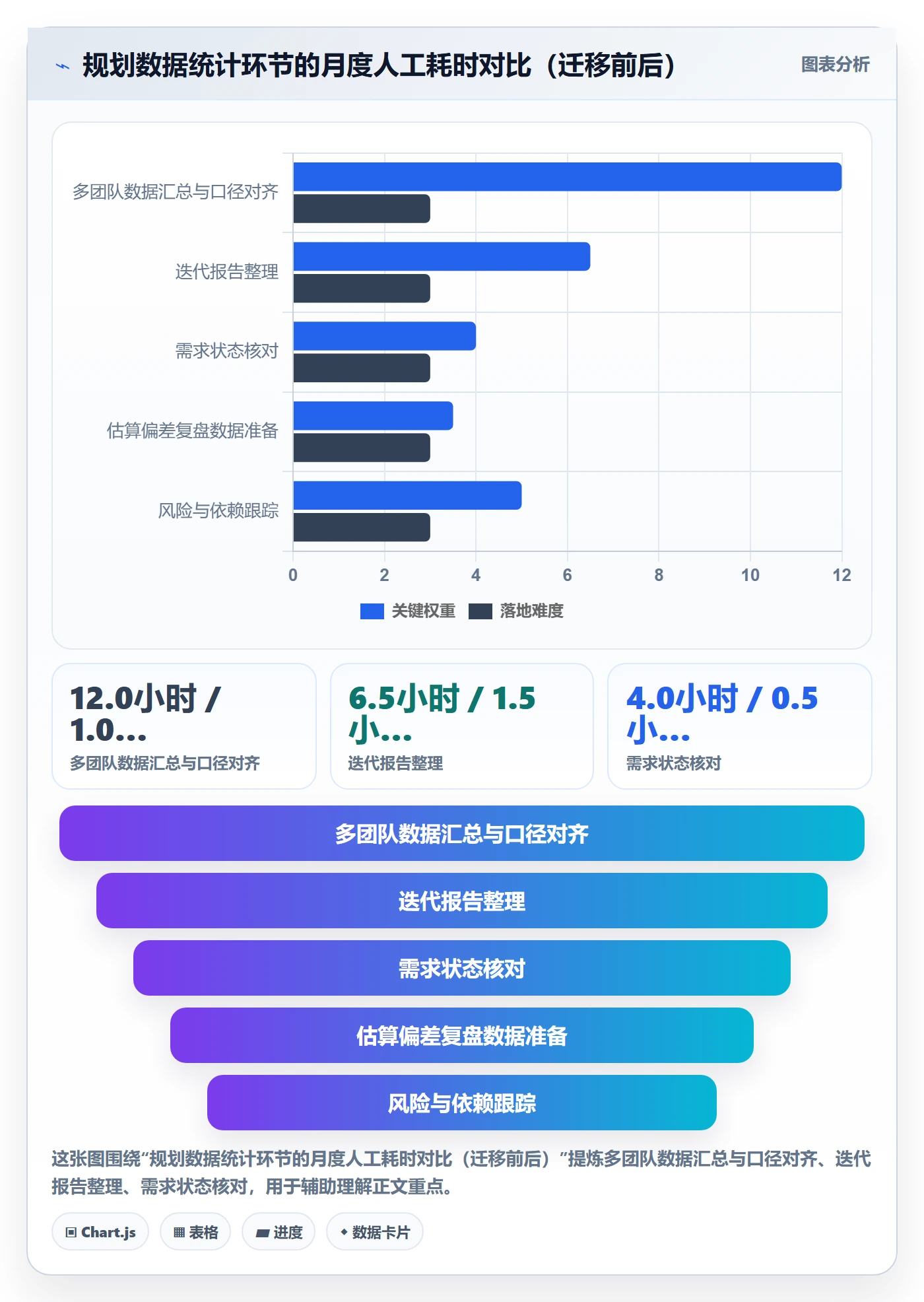The width and height of the screenshot is (924, 1302).
Task: Toggle the 落地难度 legend dark swatch
Action: click(480, 611)
